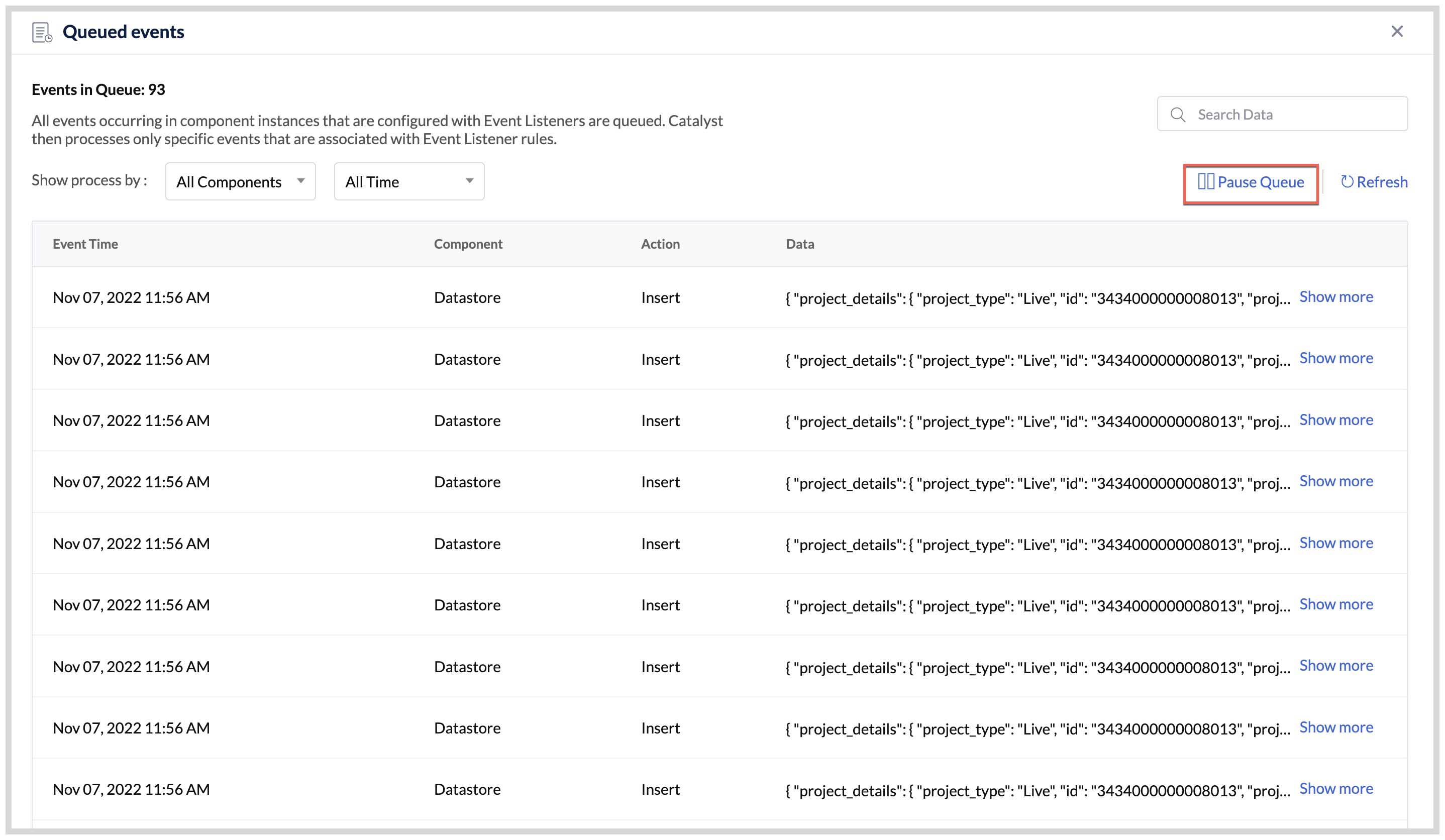Click the Pause Queue icon
This screenshot has width=1445, height=840.
coord(1205,182)
